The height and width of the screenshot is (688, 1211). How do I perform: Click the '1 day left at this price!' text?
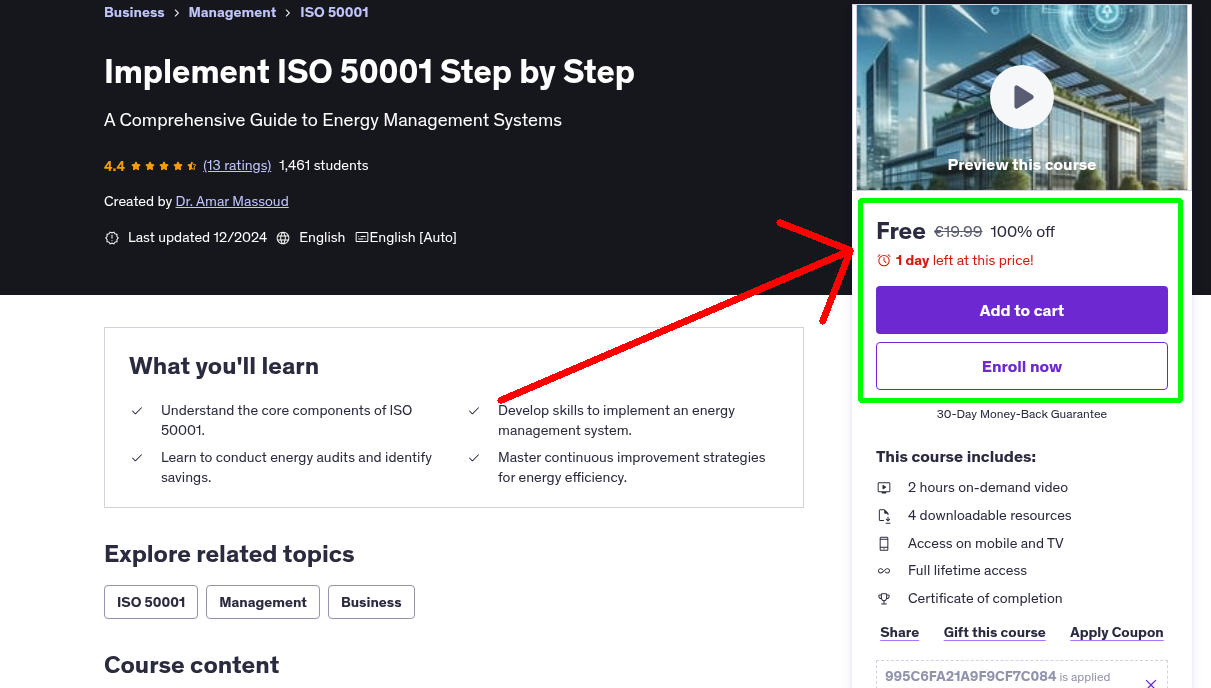tap(964, 260)
